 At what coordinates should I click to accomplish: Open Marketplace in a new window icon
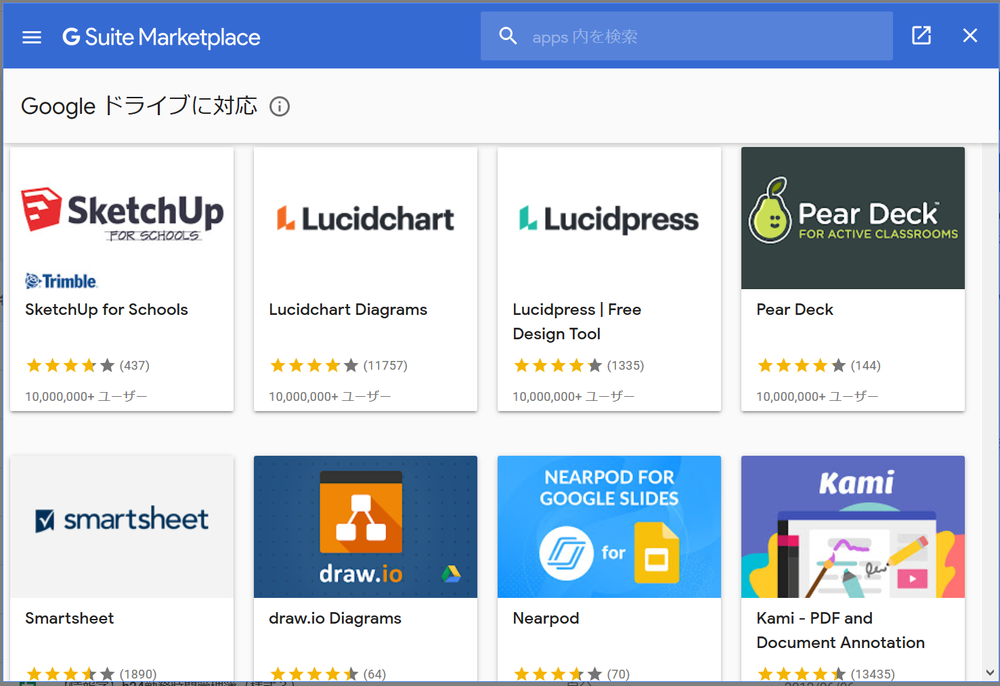(x=921, y=35)
